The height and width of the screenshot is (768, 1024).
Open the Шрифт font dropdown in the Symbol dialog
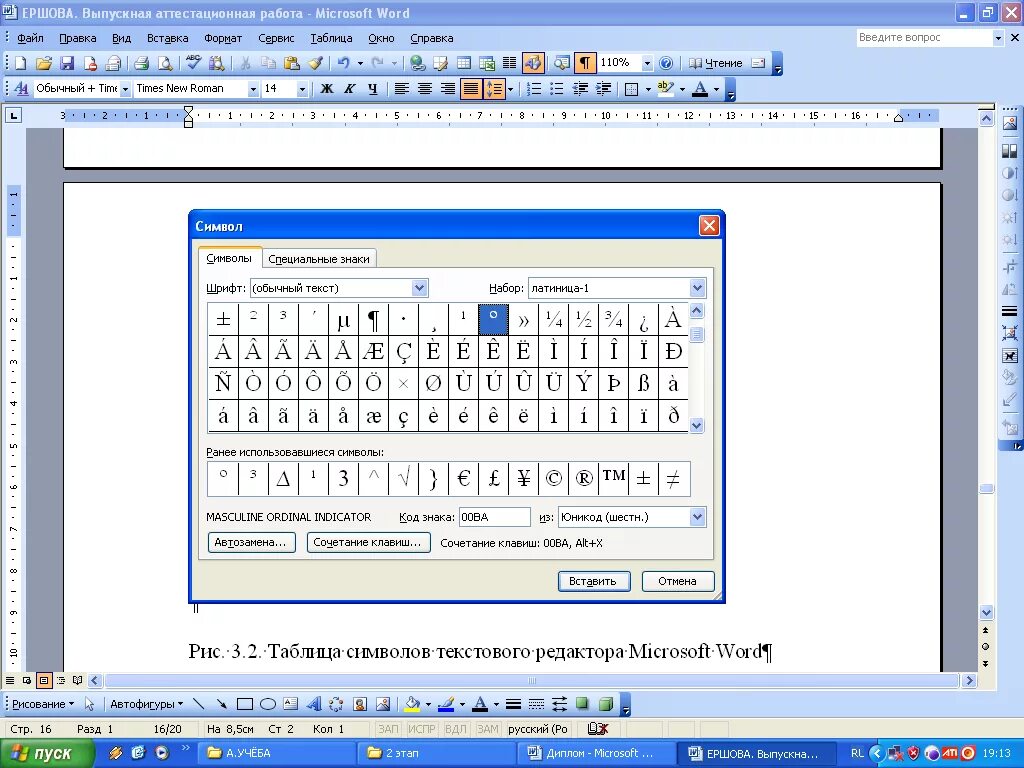click(x=419, y=288)
